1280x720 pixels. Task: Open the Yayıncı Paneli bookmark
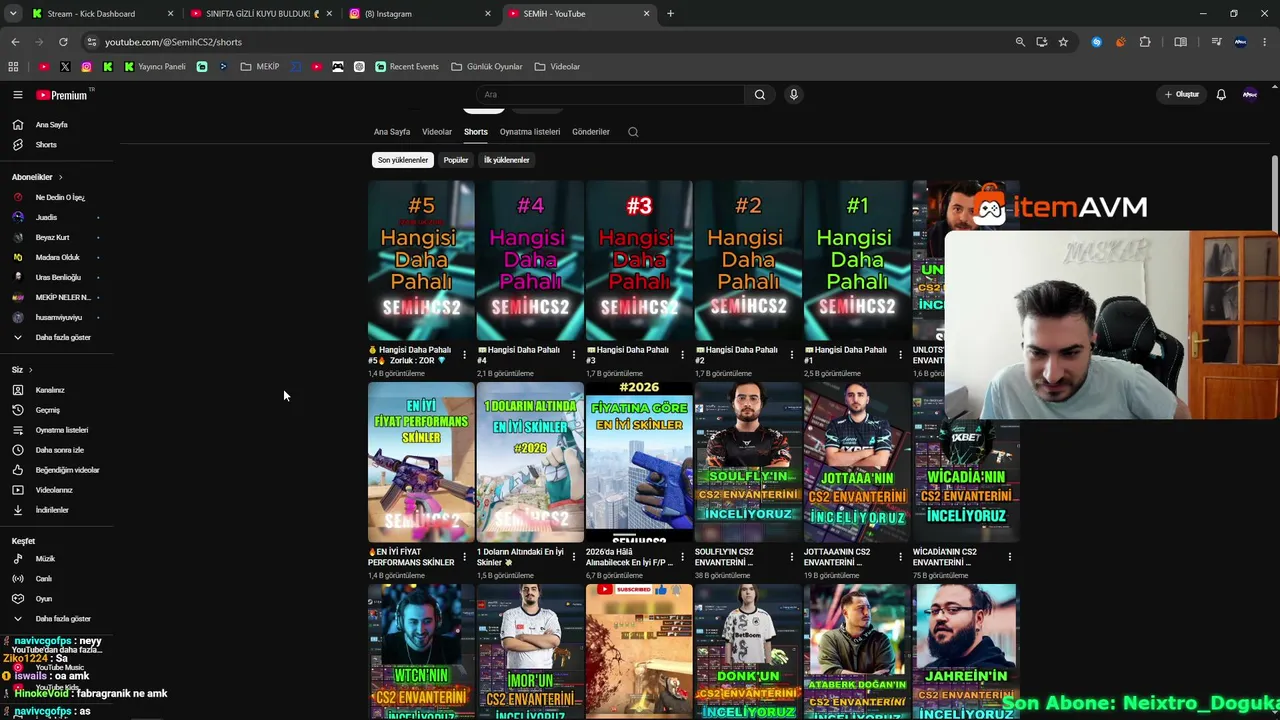tap(155, 67)
